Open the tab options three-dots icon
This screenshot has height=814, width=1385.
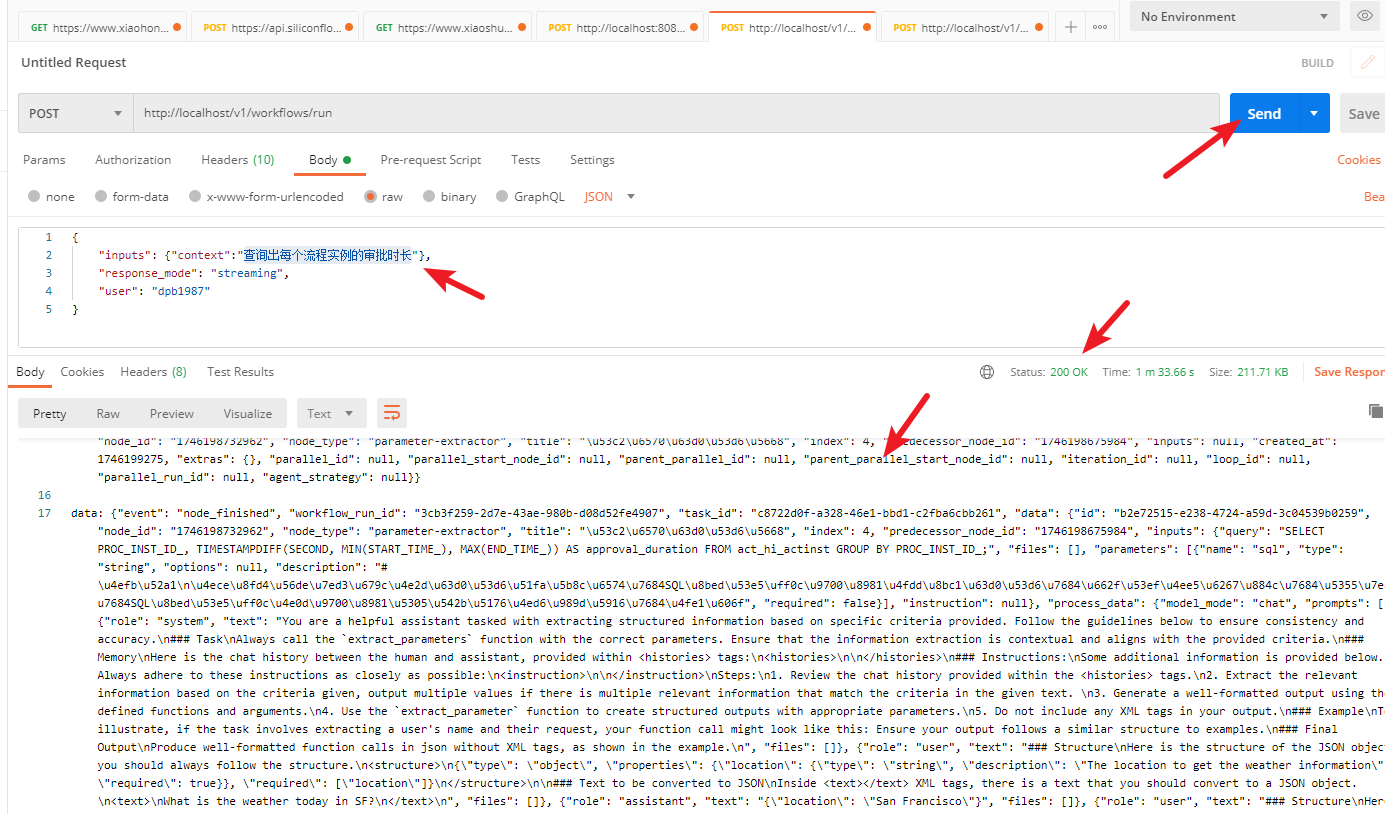pos(1100,27)
